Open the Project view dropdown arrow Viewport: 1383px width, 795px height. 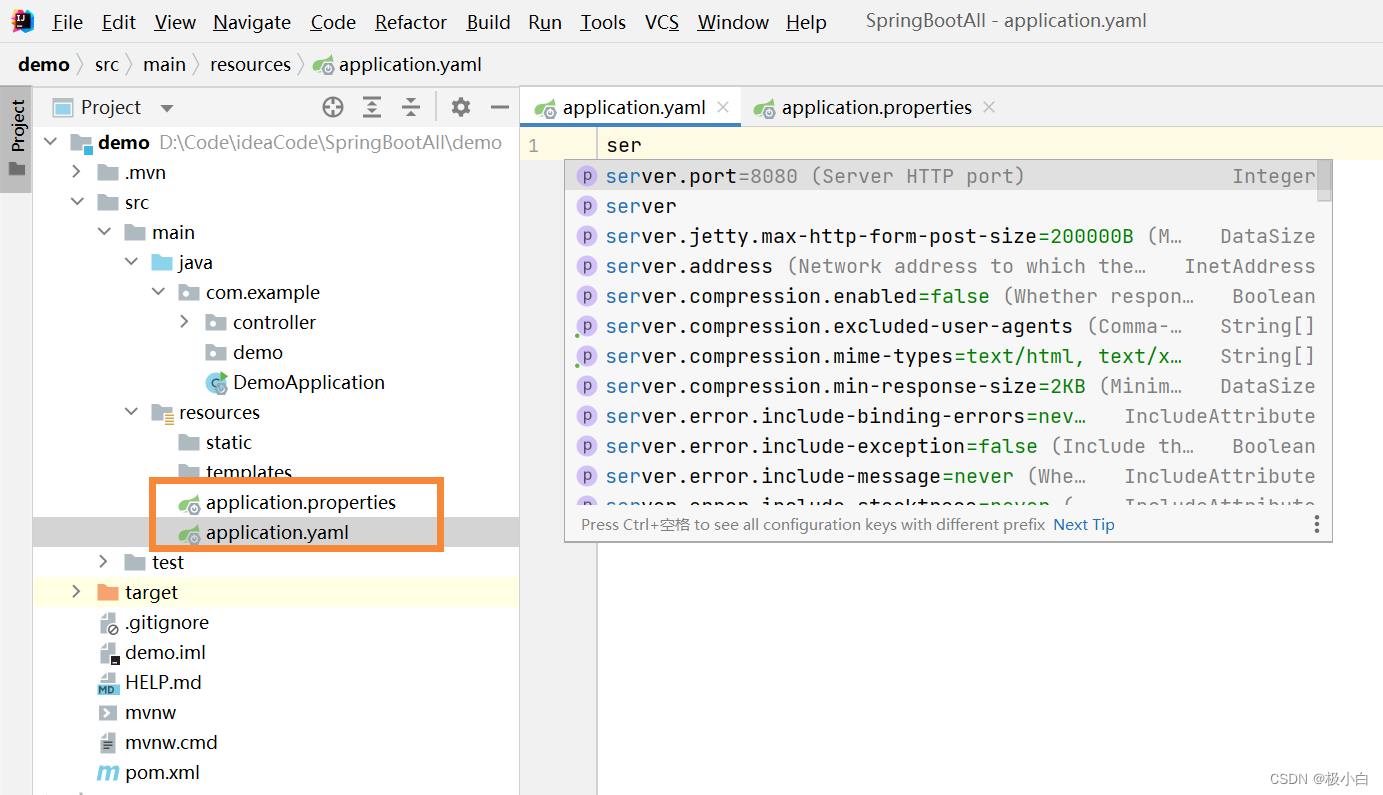pyautogui.click(x=167, y=108)
